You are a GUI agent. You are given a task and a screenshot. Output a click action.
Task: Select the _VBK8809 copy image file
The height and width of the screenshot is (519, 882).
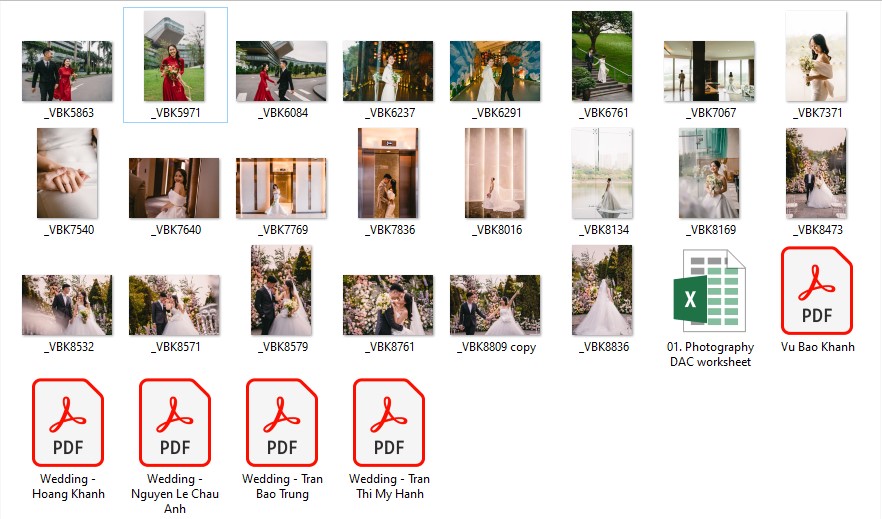495,305
